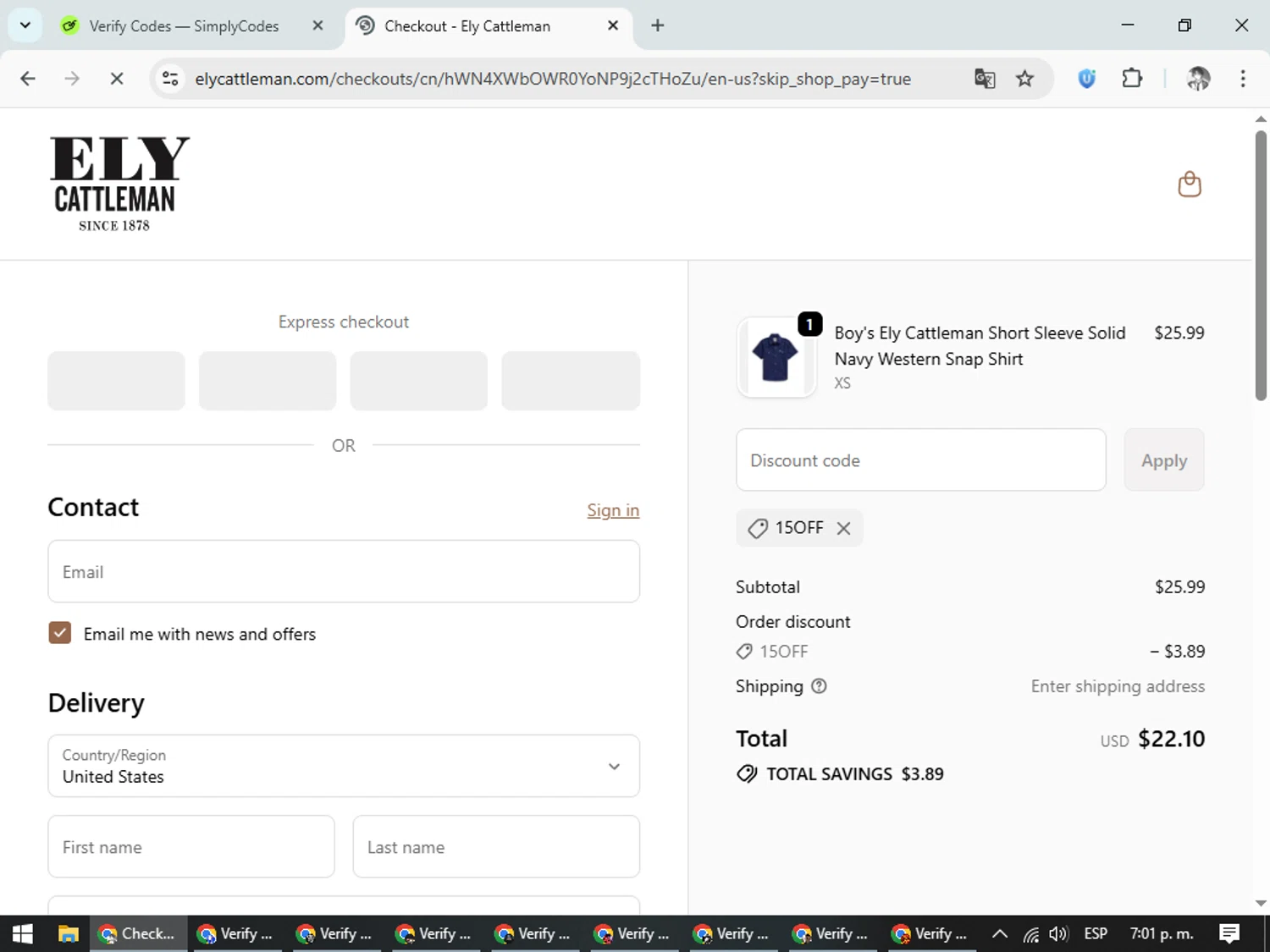The height and width of the screenshot is (952, 1270).
Task: Switch ESP keyboard language indicator
Action: pyautogui.click(x=1096, y=933)
